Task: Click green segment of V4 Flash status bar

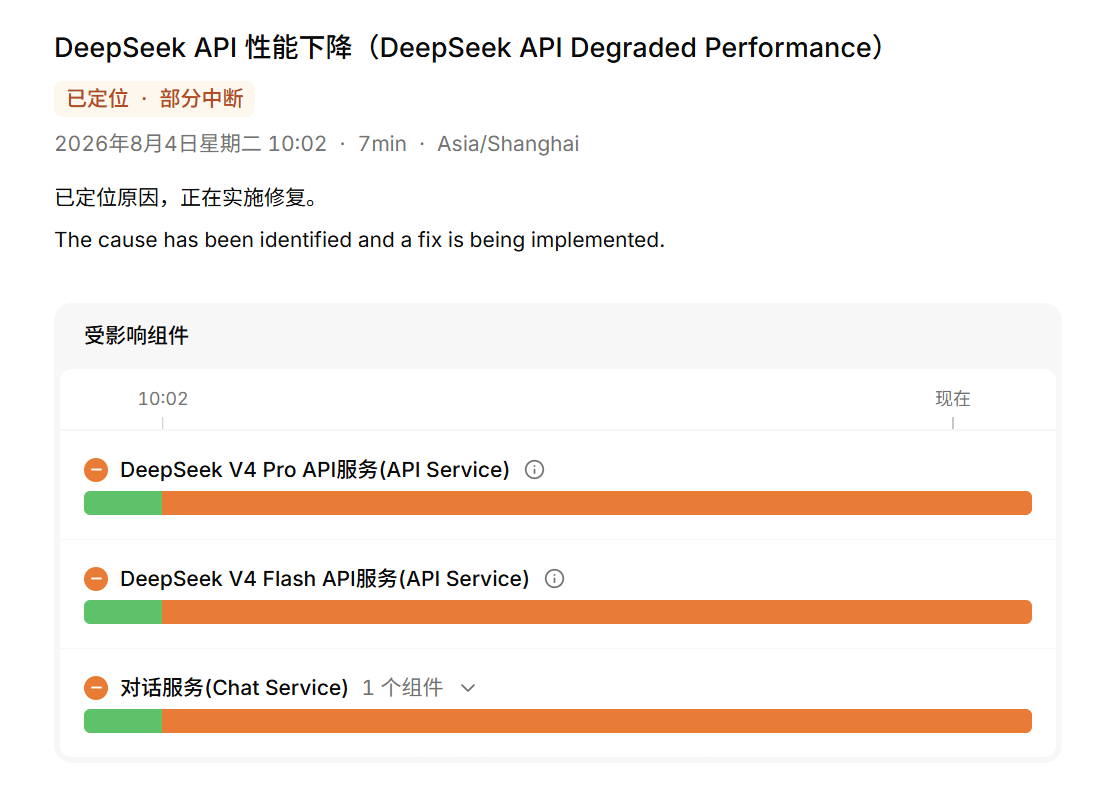Action: (x=123, y=612)
